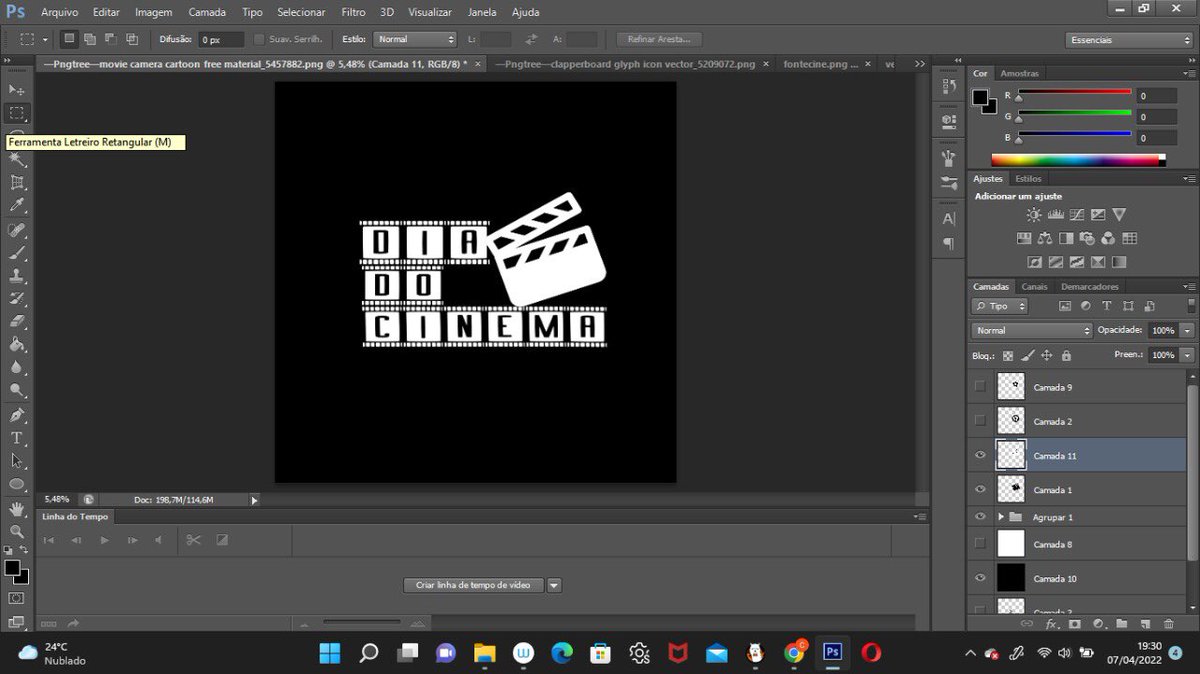Show the Camada 9 layer

[978, 387]
